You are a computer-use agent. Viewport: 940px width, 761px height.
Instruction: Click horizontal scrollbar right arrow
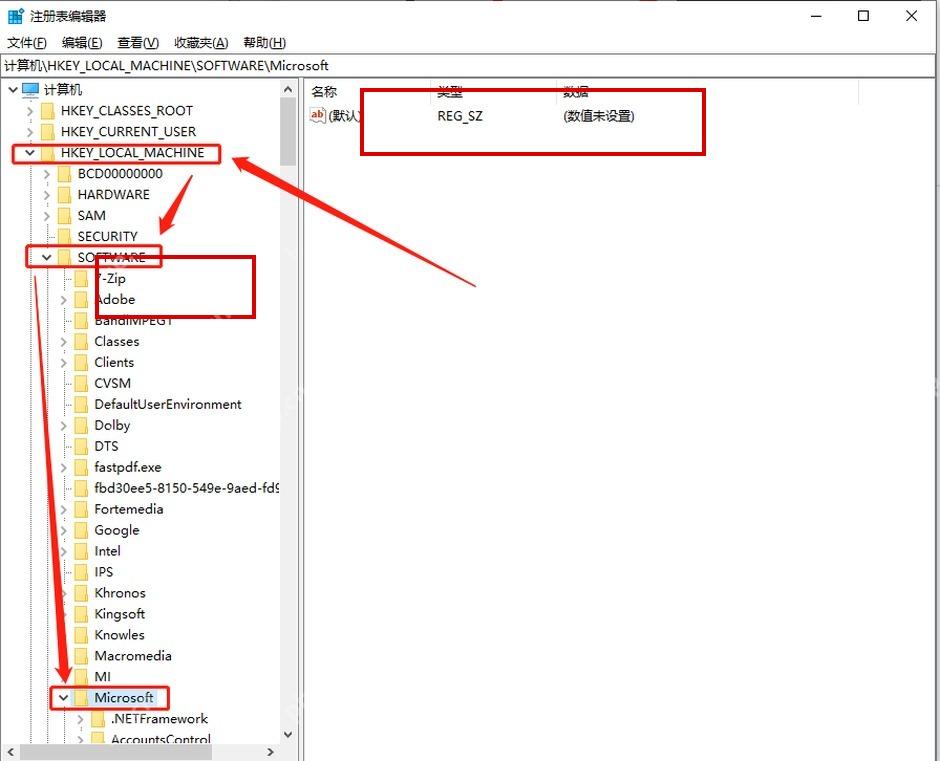tap(270, 751)
